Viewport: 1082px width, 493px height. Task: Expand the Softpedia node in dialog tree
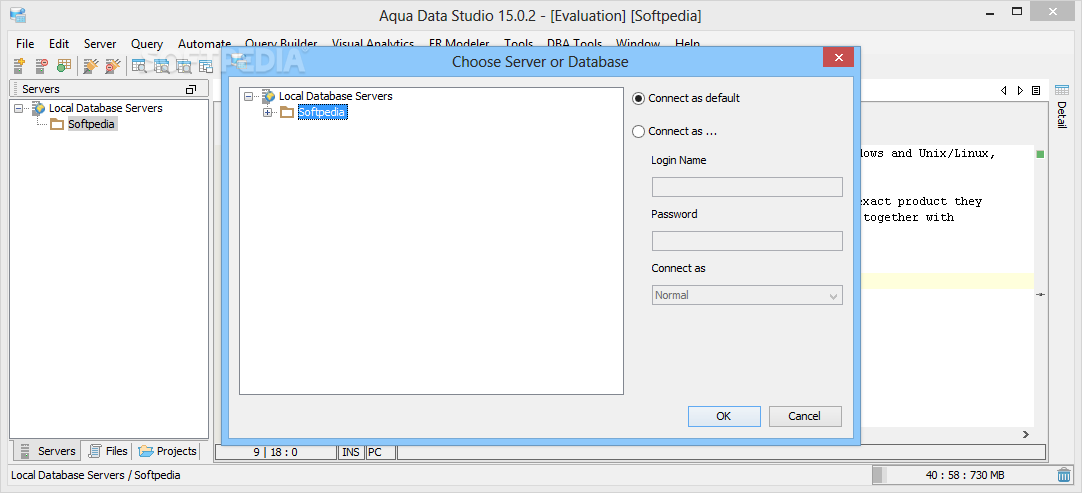pos(268,113)
